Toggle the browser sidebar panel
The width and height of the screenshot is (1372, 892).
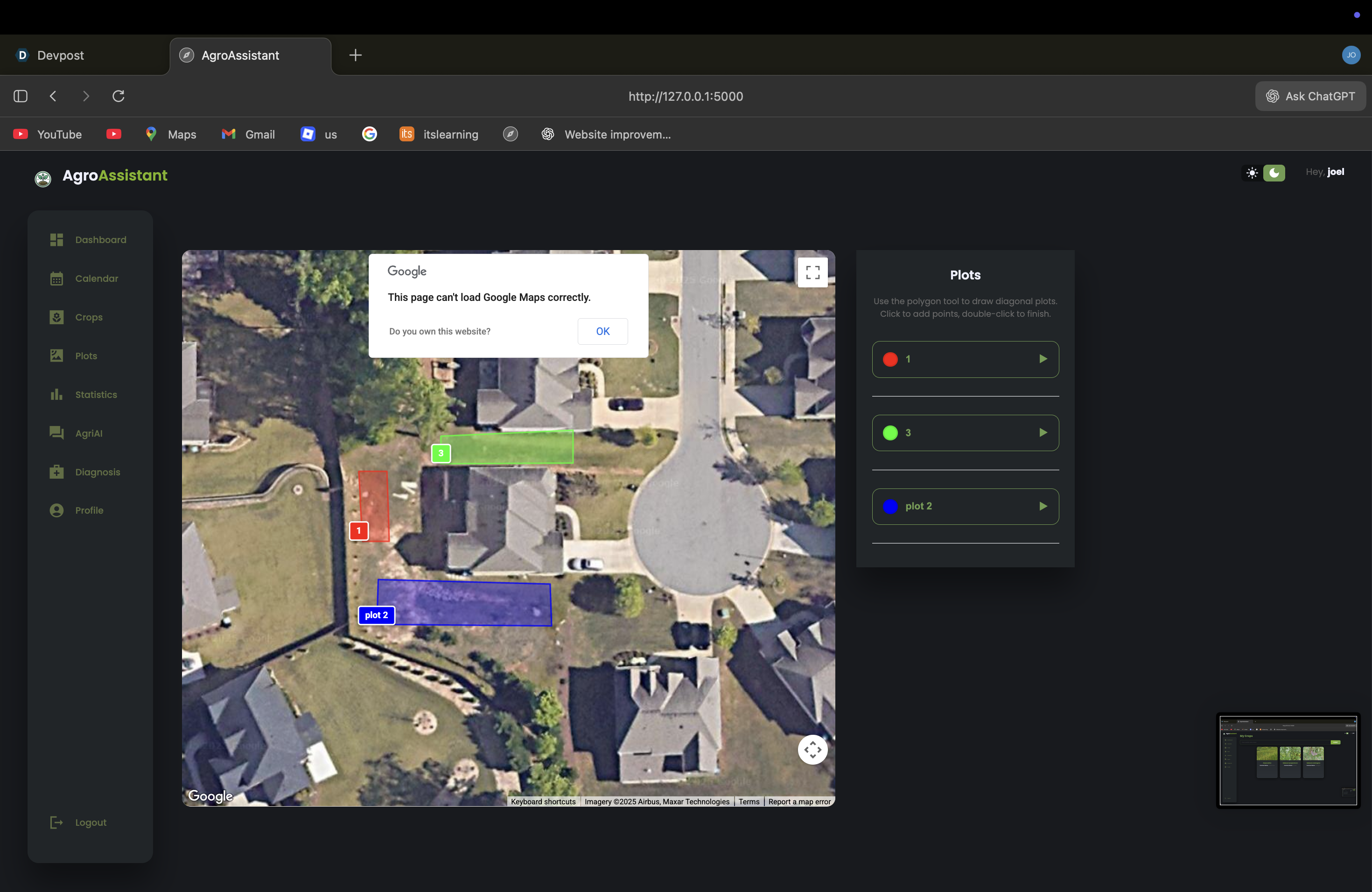tap(21, 96)
